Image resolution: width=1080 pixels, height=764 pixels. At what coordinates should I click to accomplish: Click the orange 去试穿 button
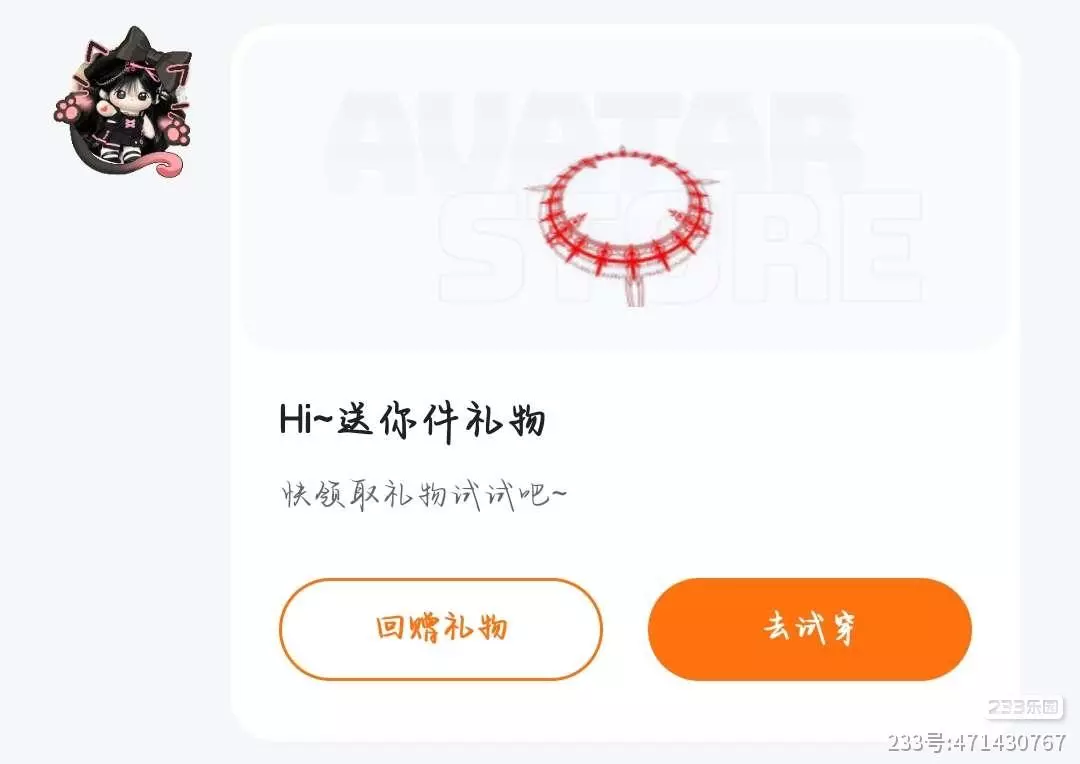(x=810, y=629)
